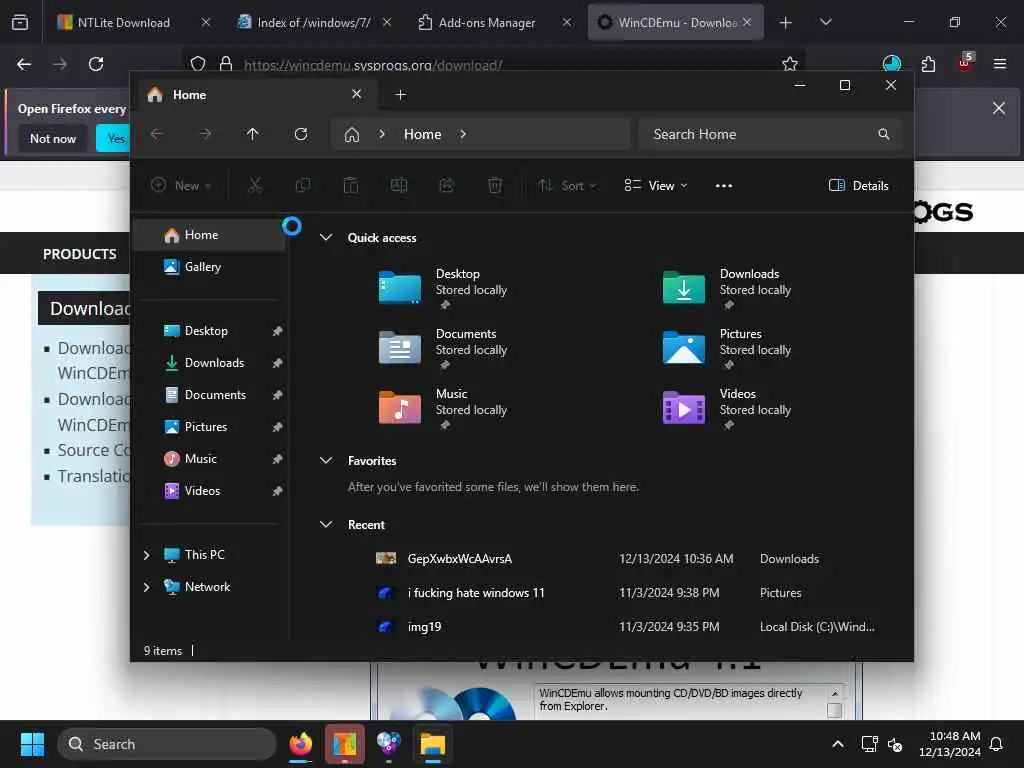The width and height of the screenshot is (1024, 768).
Task: List all Firefox tabs dropdown arrow
Action: pos(826,22)
